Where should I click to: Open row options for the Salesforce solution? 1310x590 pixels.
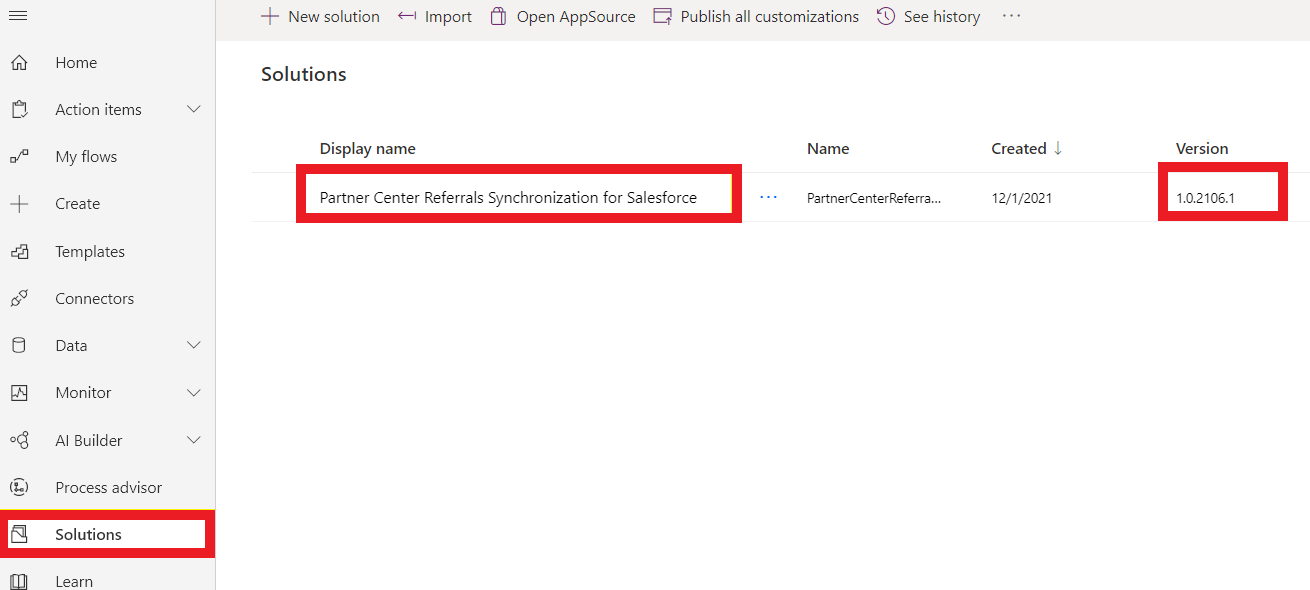coord(768,197)
